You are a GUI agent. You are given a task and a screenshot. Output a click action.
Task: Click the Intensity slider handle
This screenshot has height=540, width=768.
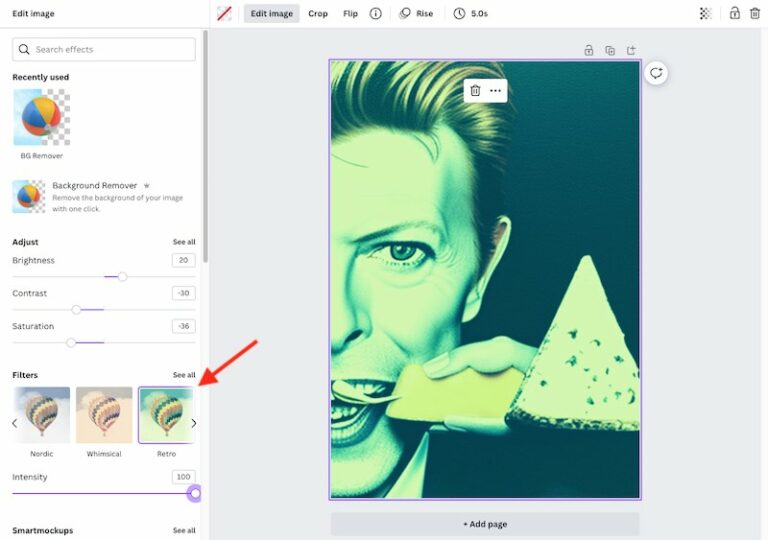[195, 493]
